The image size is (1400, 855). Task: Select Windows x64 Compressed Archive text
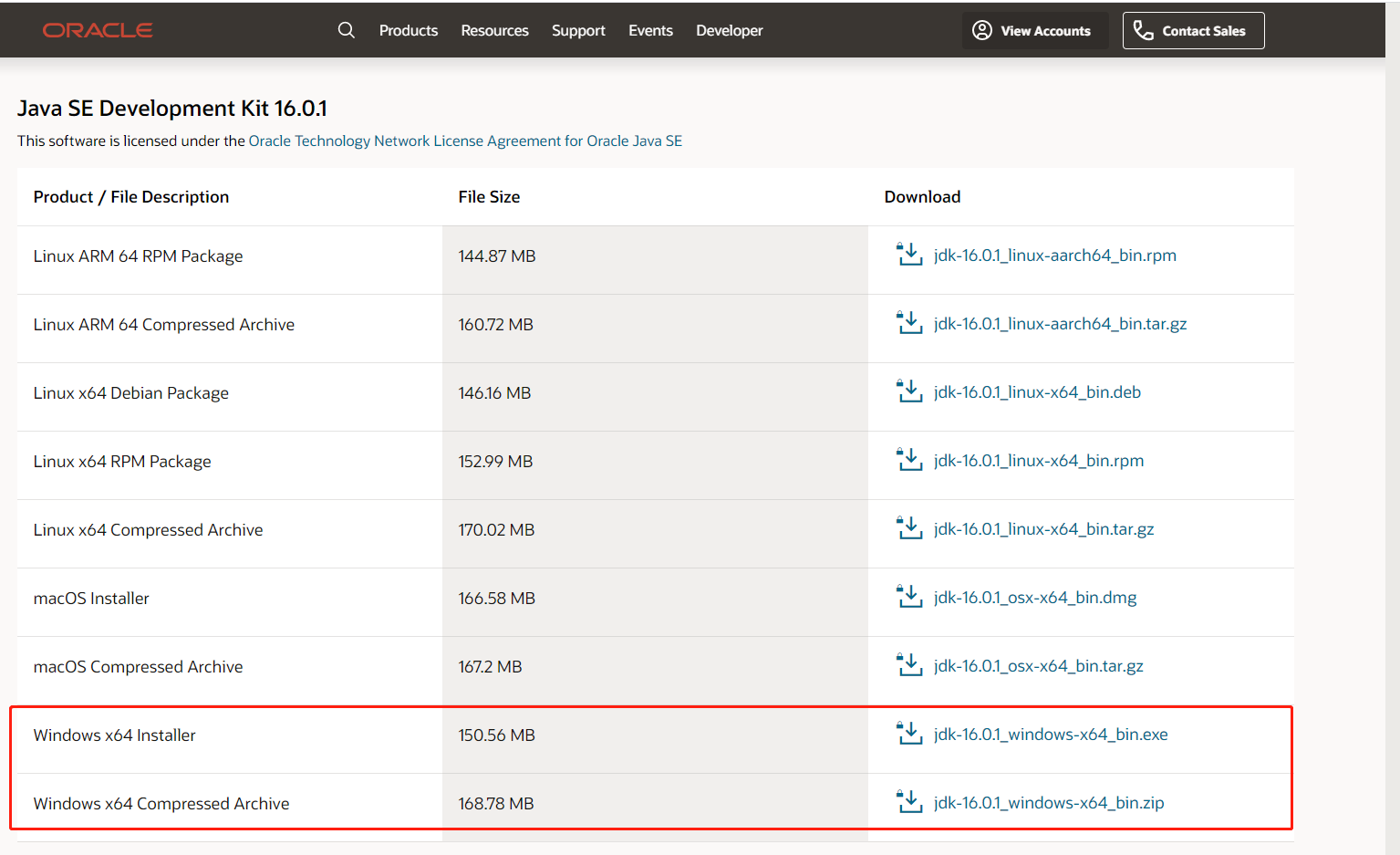pyautogui.click(x=161, y=804)
